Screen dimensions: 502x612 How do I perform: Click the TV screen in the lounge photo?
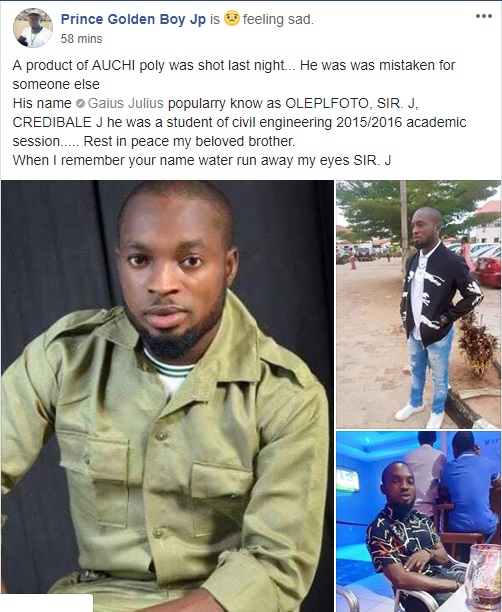tap(347, 480)
